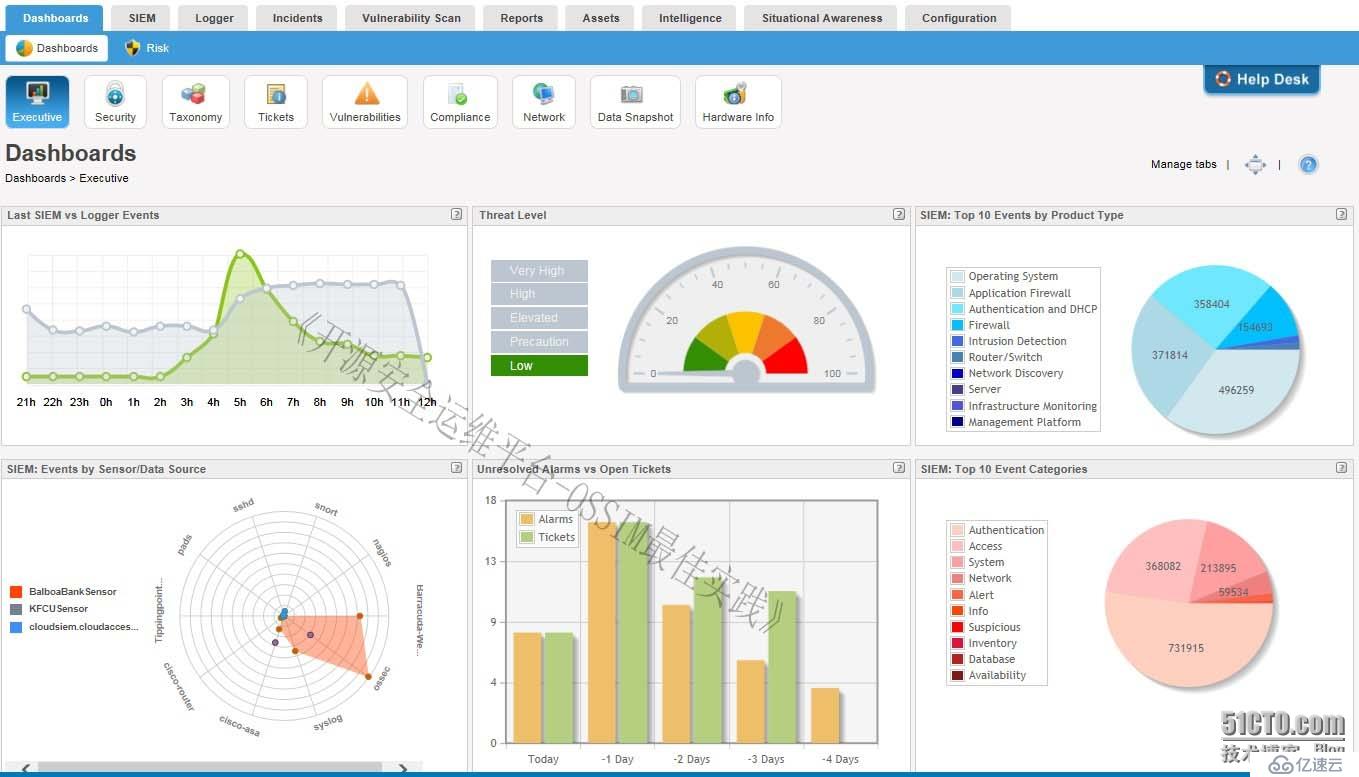
Task: Click help icon on Last SIEM vs Logger Events
Action: coord(456,214)
